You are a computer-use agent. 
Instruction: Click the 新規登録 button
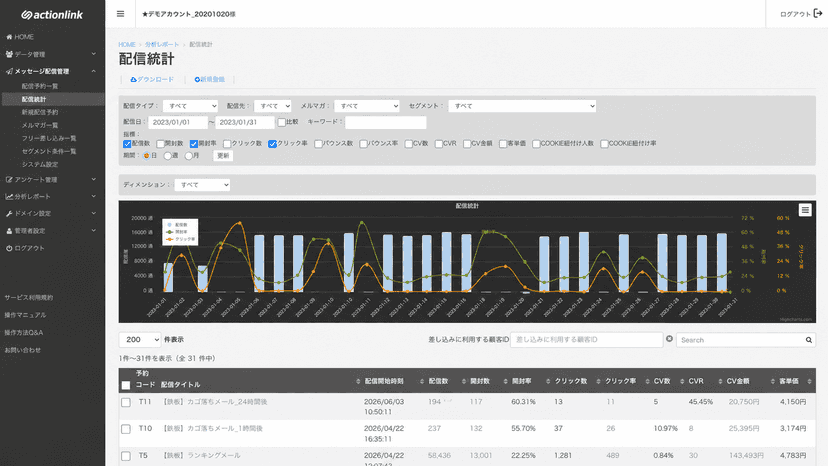[210, 79]
